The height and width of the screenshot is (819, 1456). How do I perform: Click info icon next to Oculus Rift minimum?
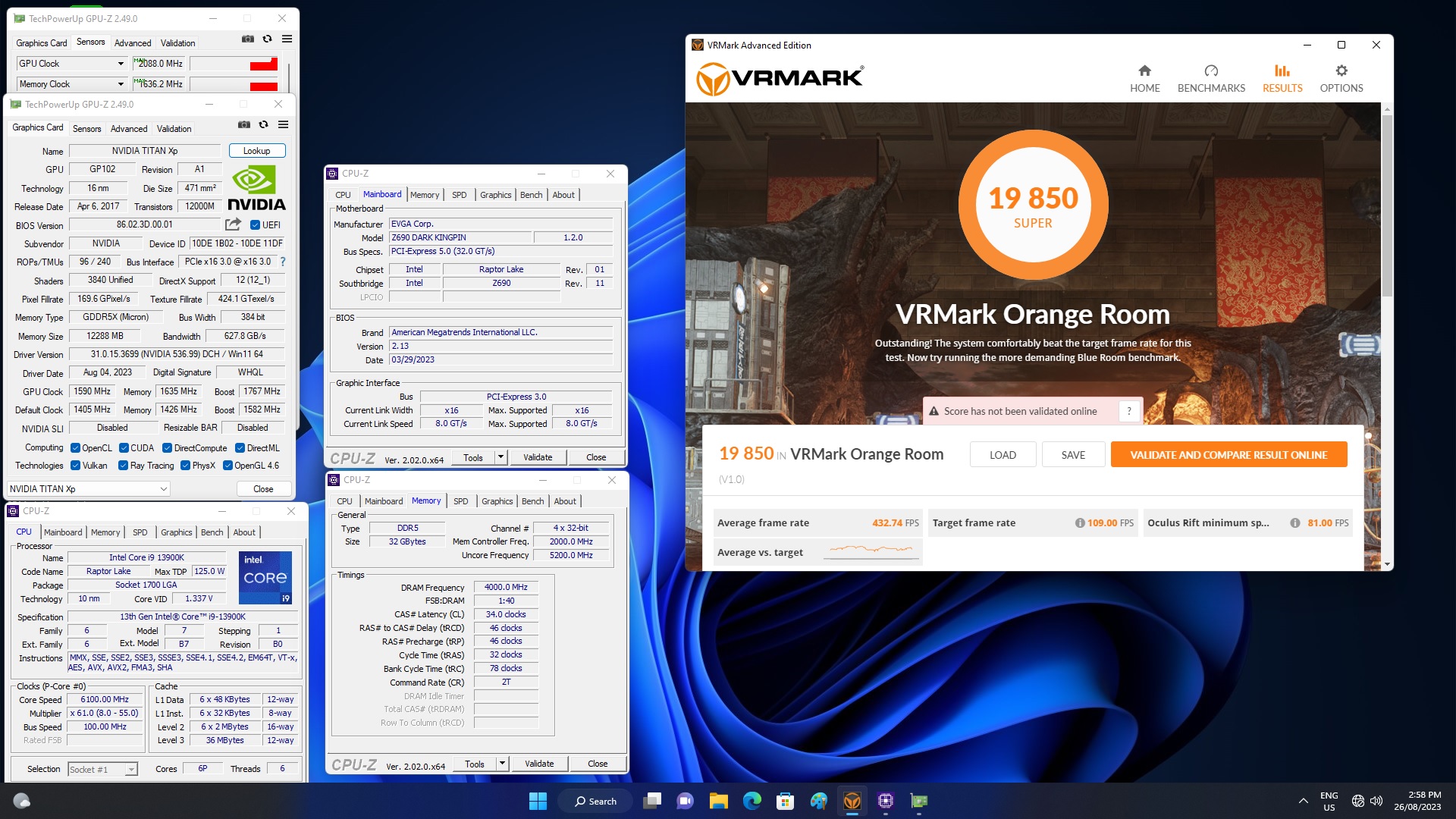coord(1294,522)
